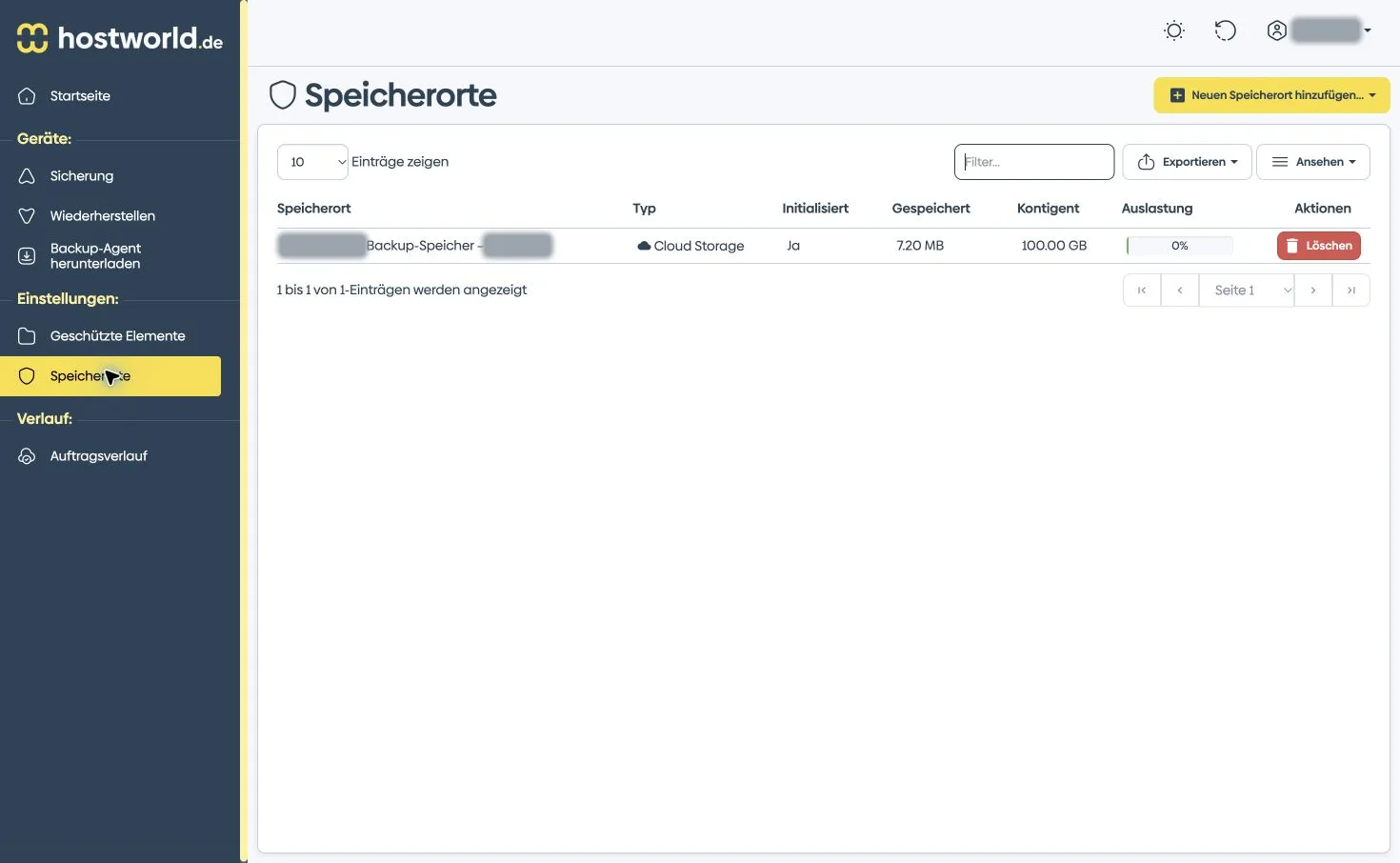1400x863 pixels.
Task: Open the Exportieren dropdown
Action: pyautogui.click(x=1187, y=162)
